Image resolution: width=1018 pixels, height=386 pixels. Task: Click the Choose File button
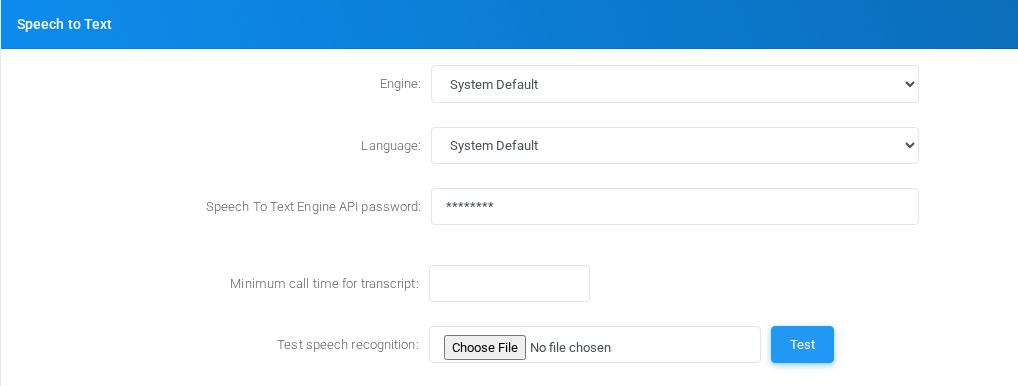pyautogui.click(x=485, y=347)
